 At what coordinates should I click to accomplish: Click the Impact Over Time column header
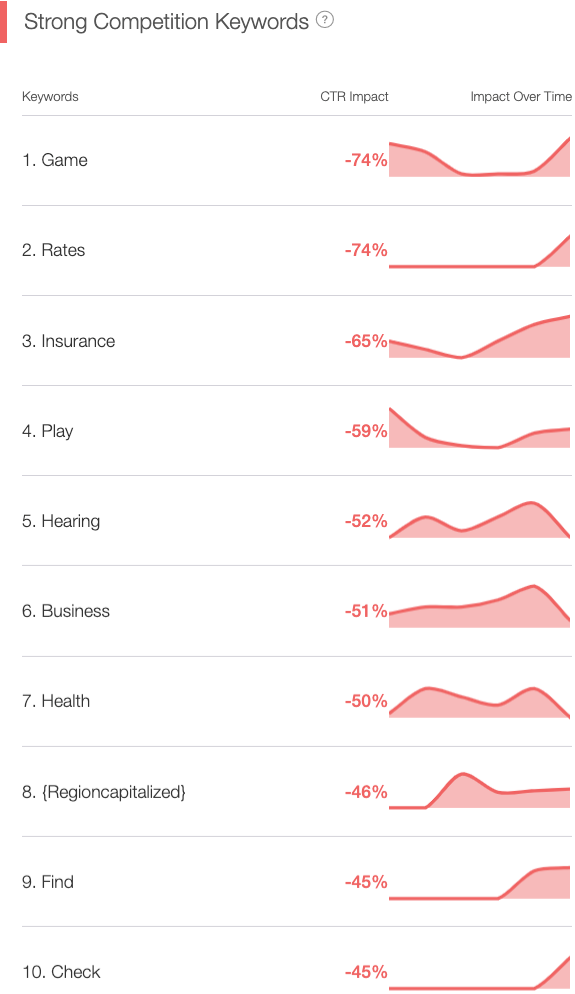pyautogui.click(x=521, y=97)
